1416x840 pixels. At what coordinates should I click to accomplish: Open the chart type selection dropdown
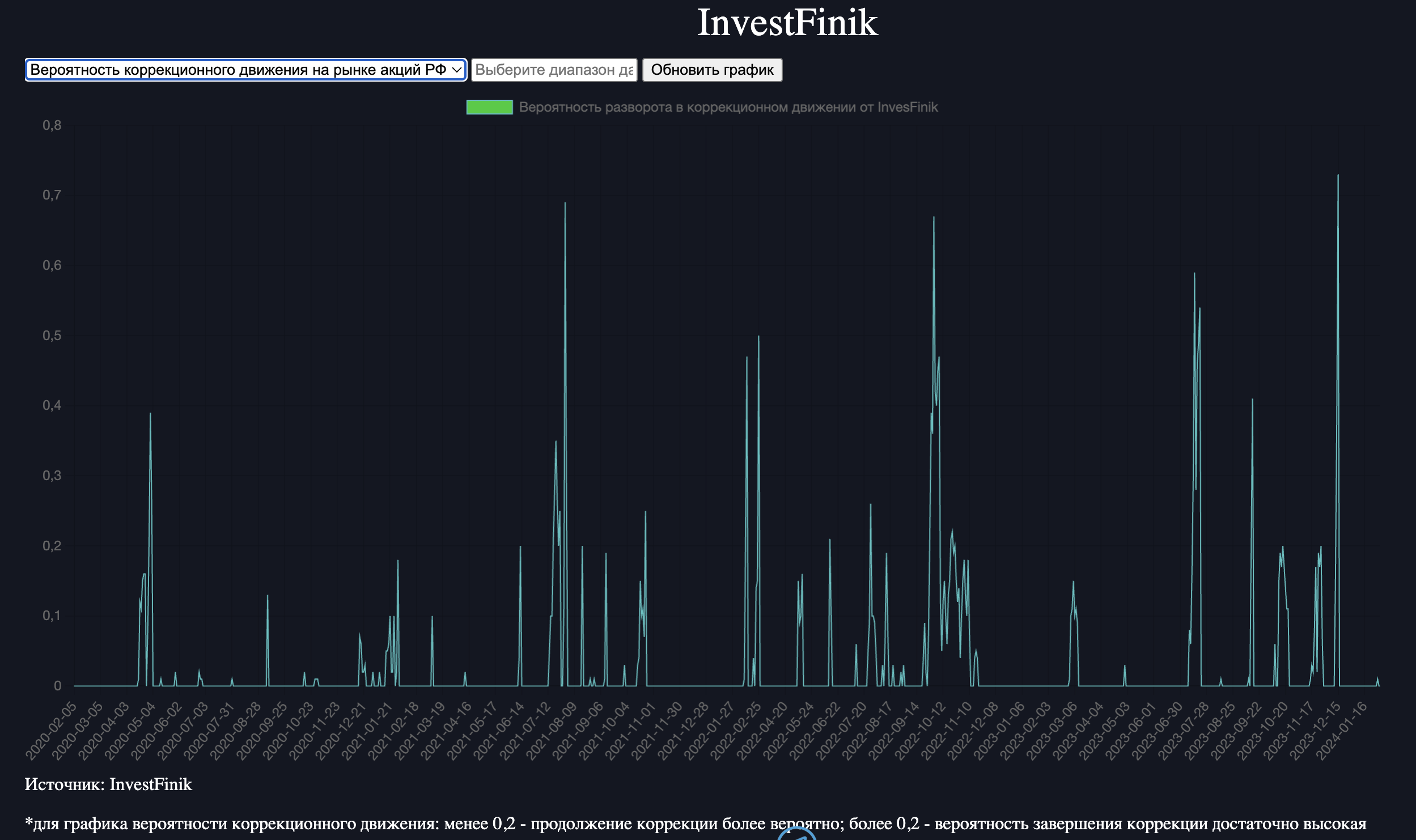coord(245,70)
